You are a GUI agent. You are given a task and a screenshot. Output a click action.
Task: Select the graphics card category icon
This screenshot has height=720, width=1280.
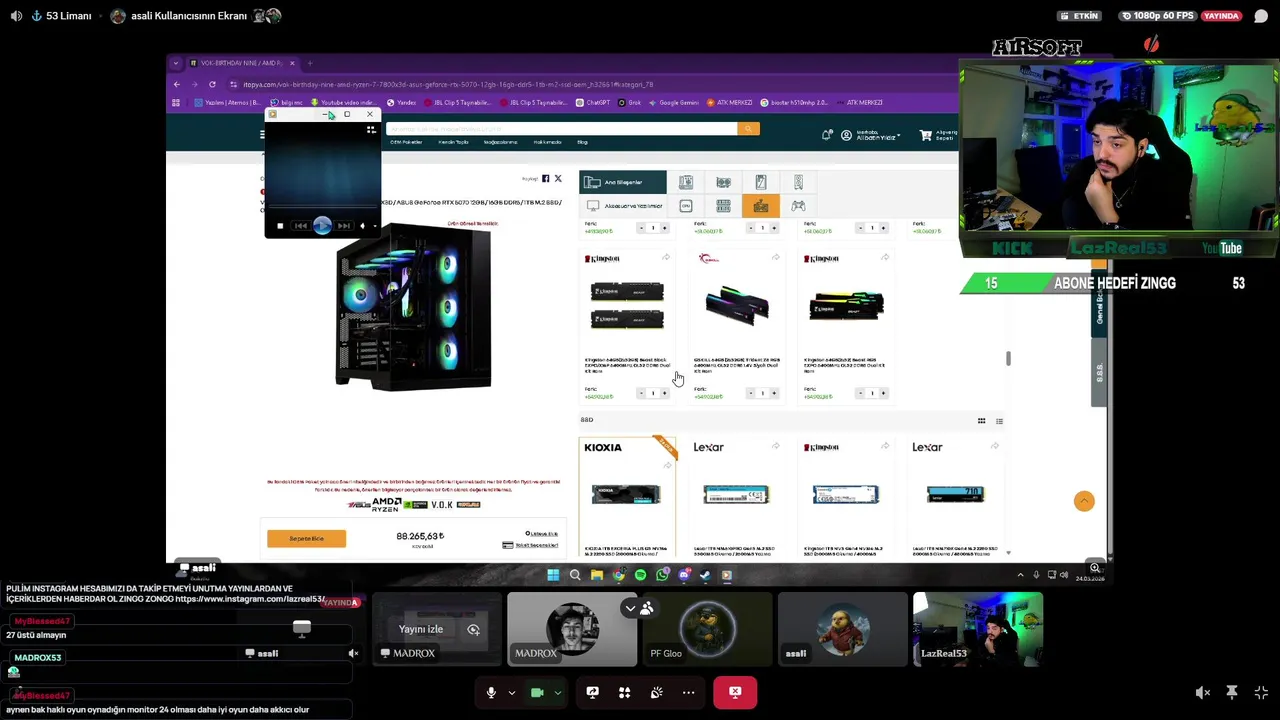723,182
